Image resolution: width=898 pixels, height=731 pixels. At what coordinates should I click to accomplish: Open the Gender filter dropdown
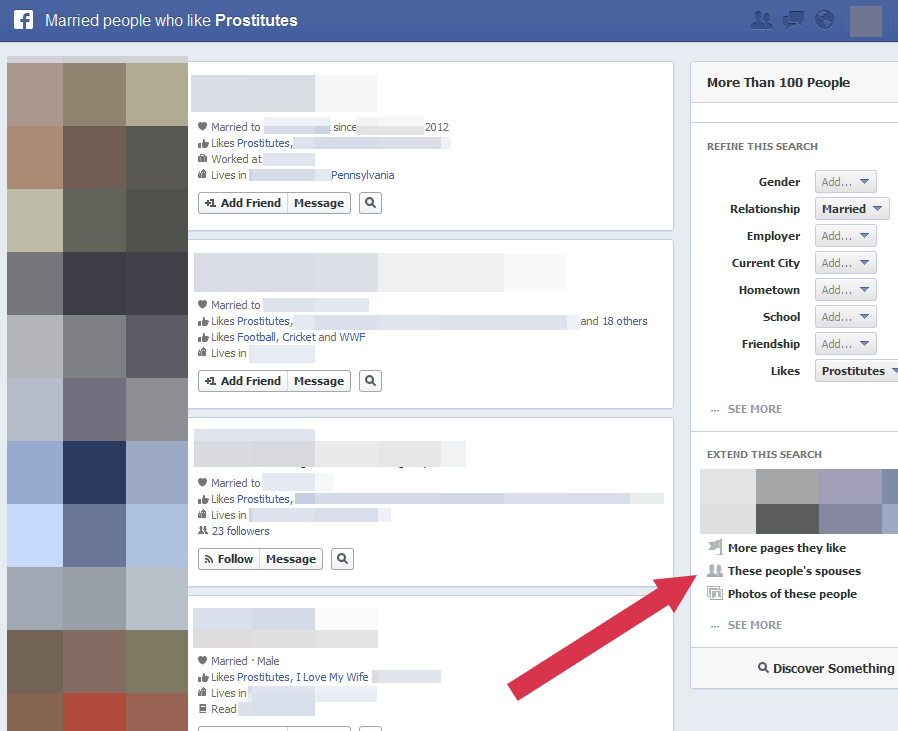tap(845, 182)
